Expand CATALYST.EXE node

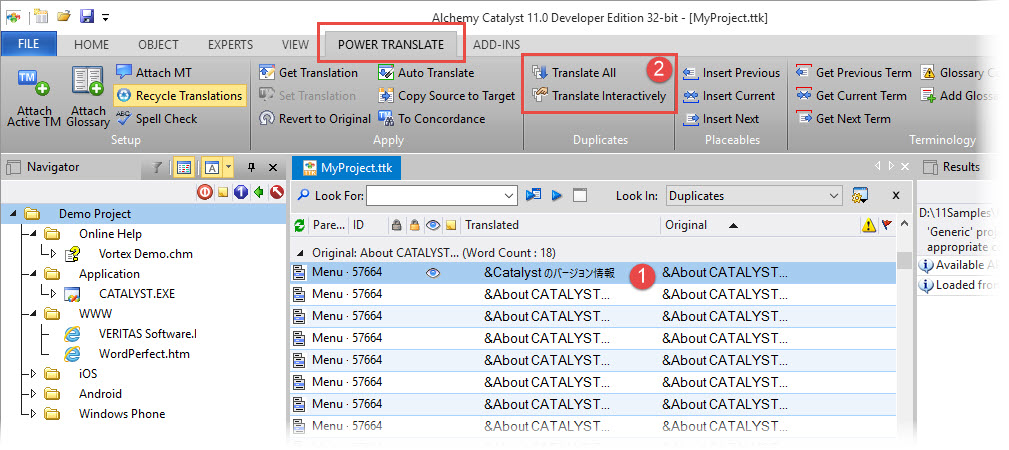click(x=53, y=294)
